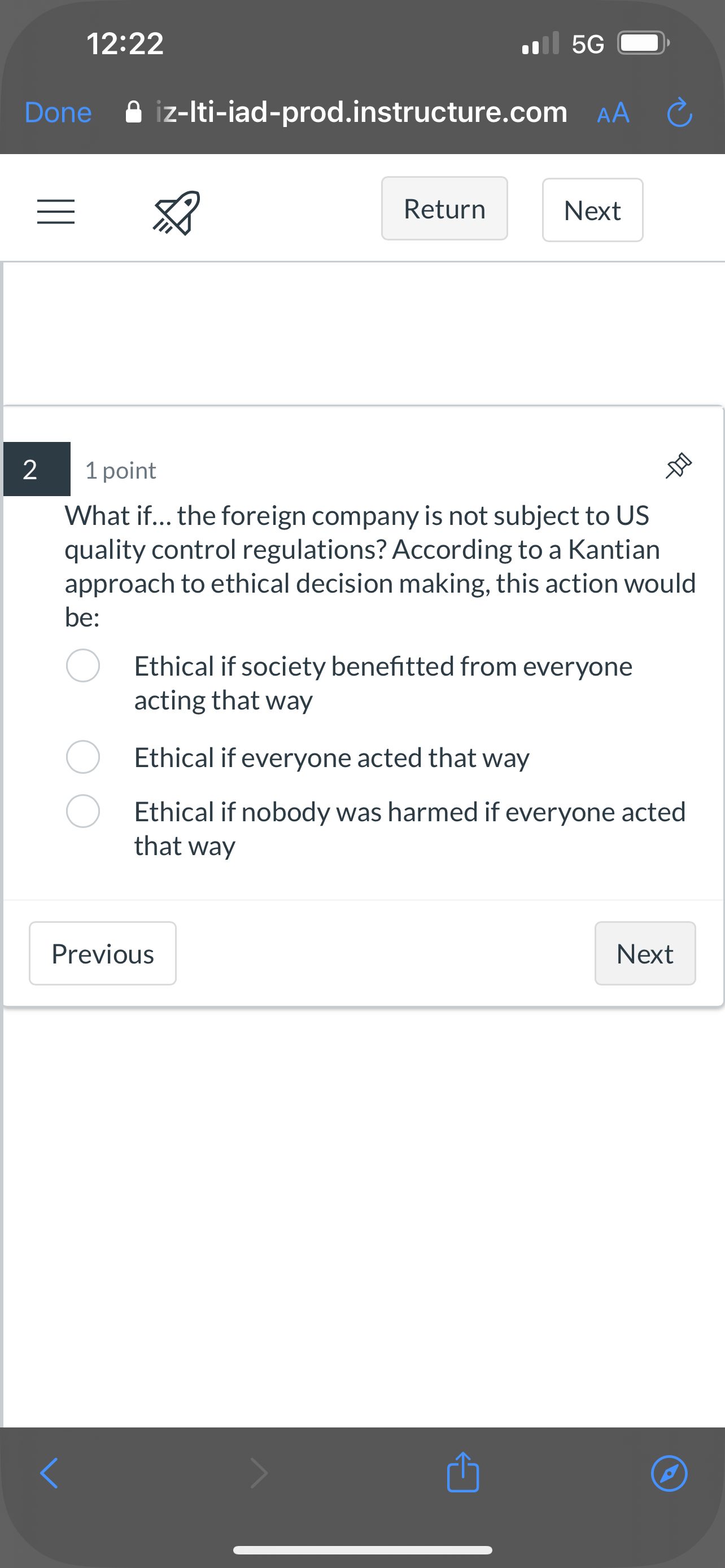Select 'Ethical if nobody was harmed' option
The width and height of the screenshot is (725, 1568).
83,811
